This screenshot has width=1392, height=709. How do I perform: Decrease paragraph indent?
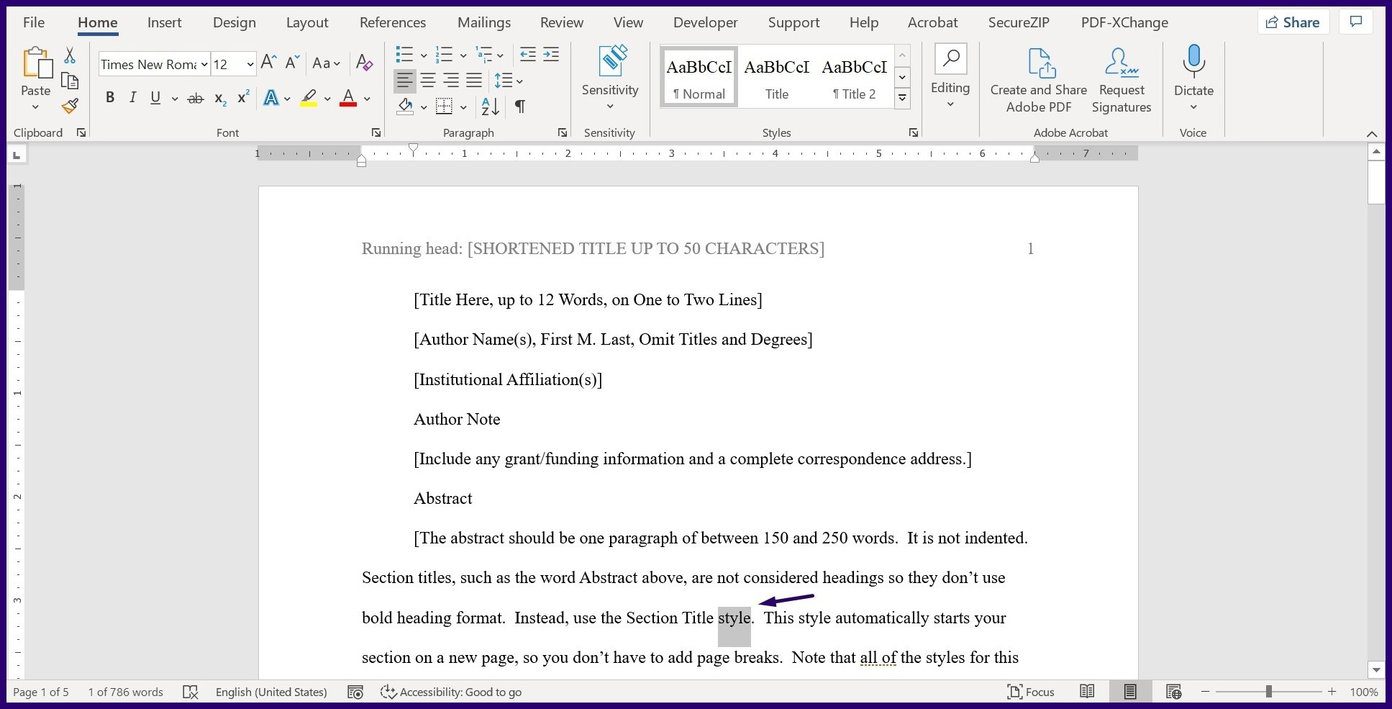pos(528,55)
